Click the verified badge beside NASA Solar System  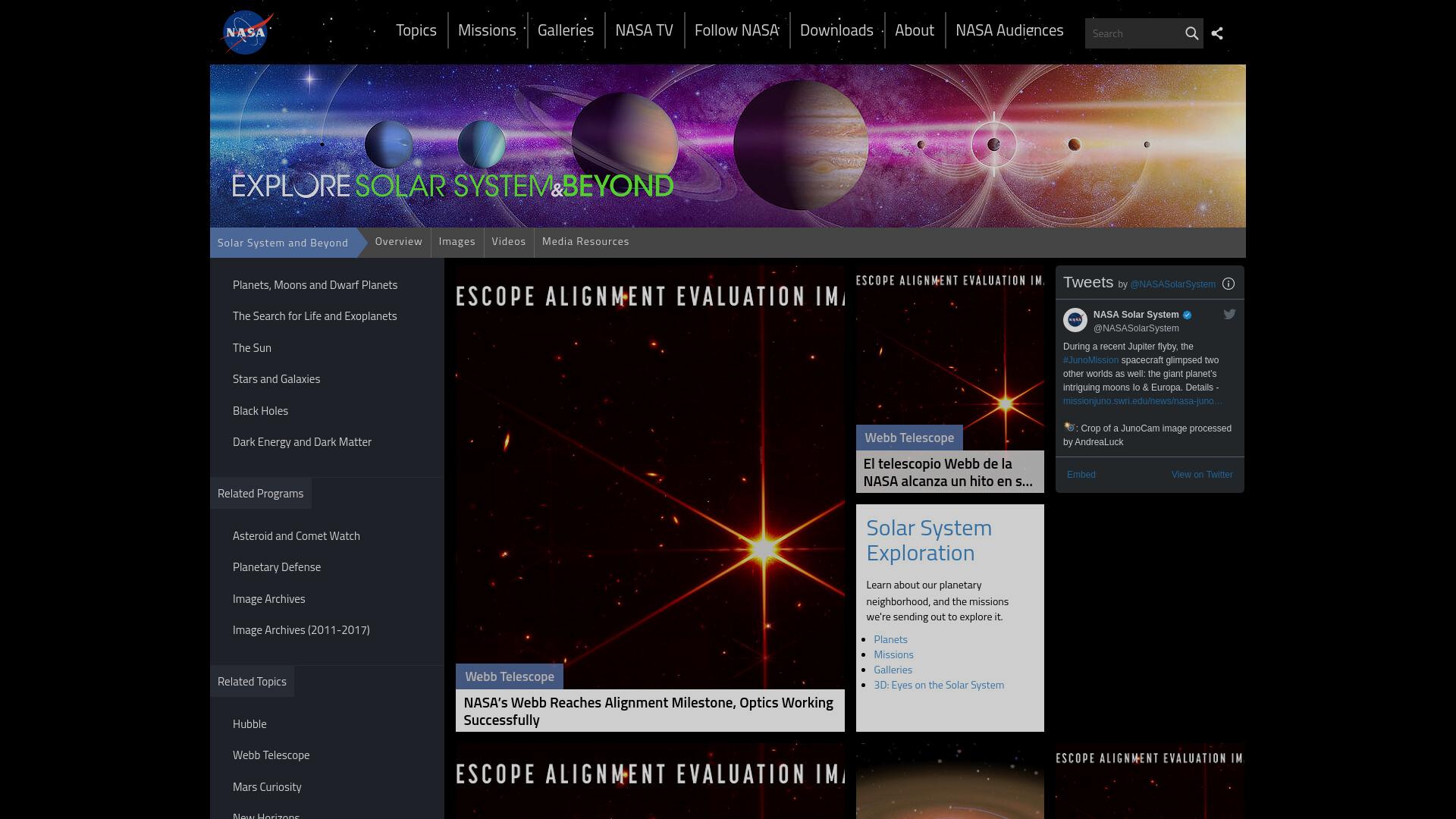tap(1188, 315)
